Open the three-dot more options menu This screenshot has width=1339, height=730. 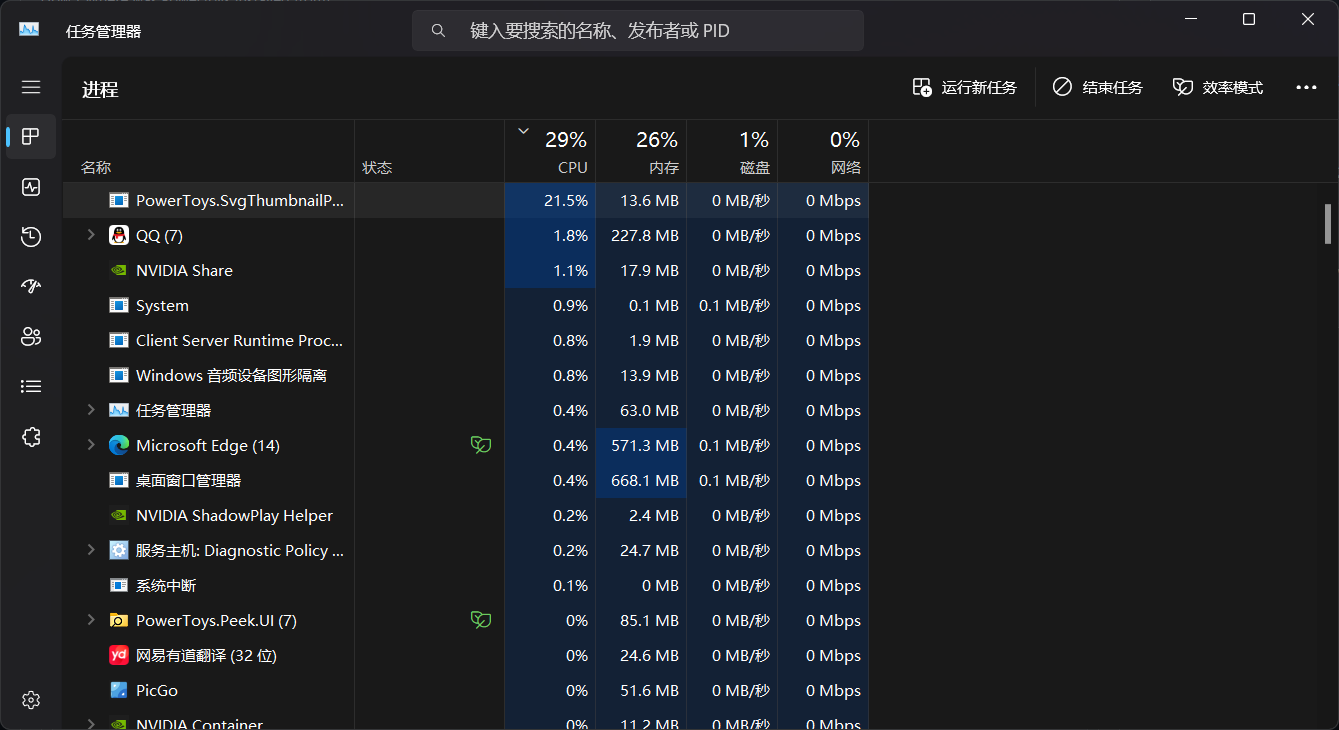click(1306, 87)
